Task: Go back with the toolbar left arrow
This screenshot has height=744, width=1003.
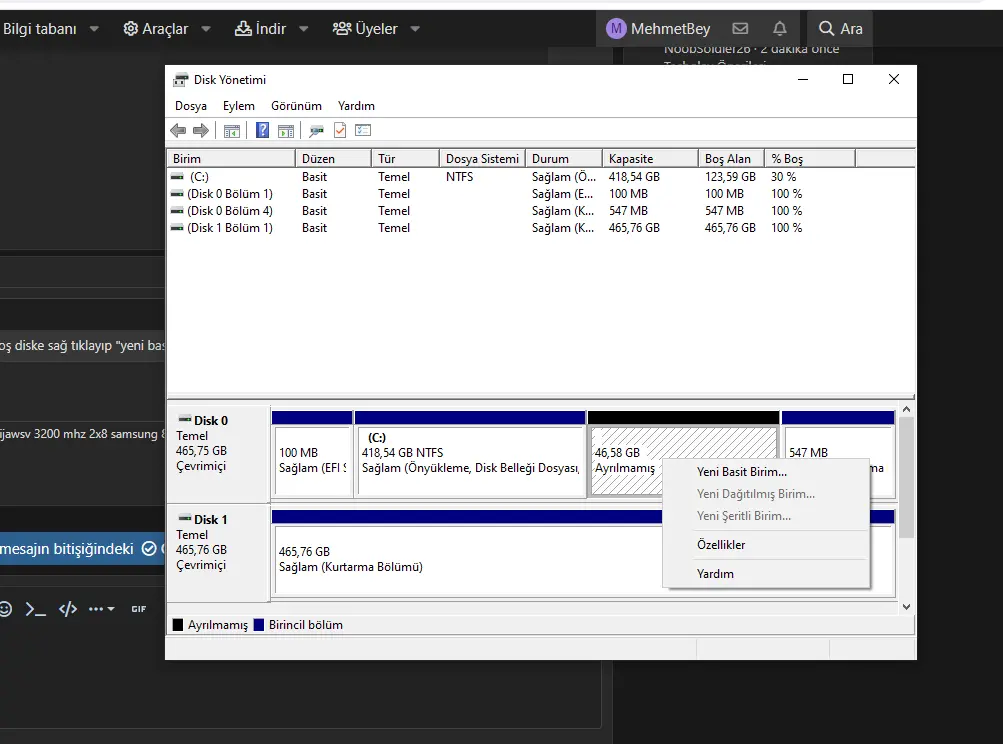Action: pyautogui.click(x=178, y=131)
